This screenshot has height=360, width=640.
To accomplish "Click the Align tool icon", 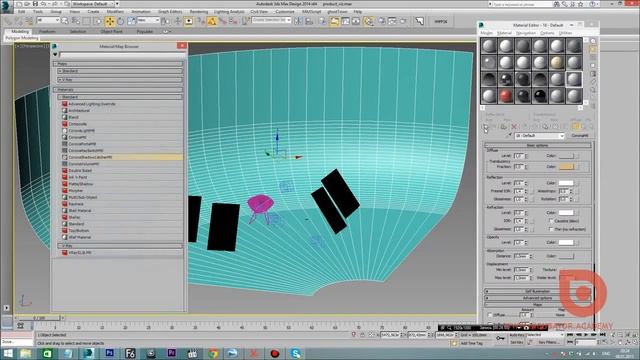I will 309,21.
